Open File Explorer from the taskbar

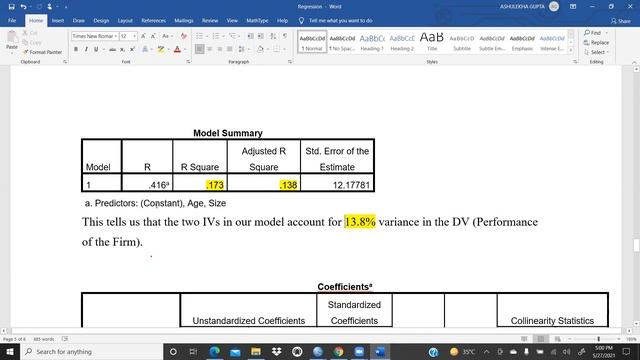click(256, 351)
